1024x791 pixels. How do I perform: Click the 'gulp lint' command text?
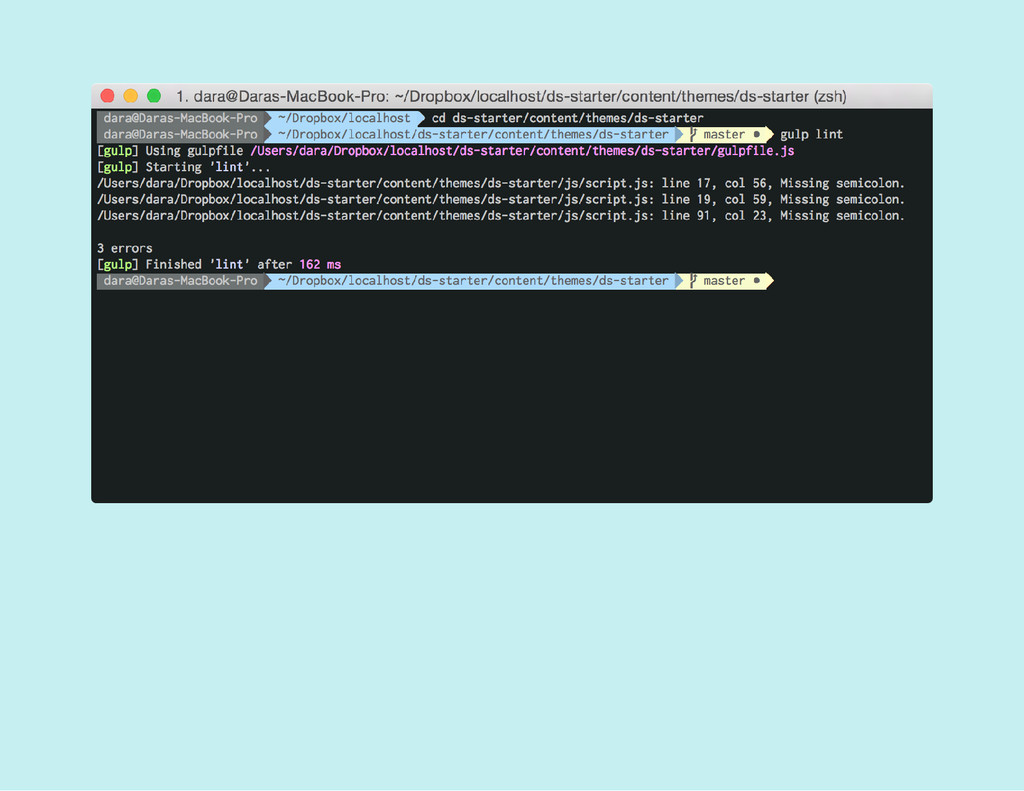click(x=811, y=135)
